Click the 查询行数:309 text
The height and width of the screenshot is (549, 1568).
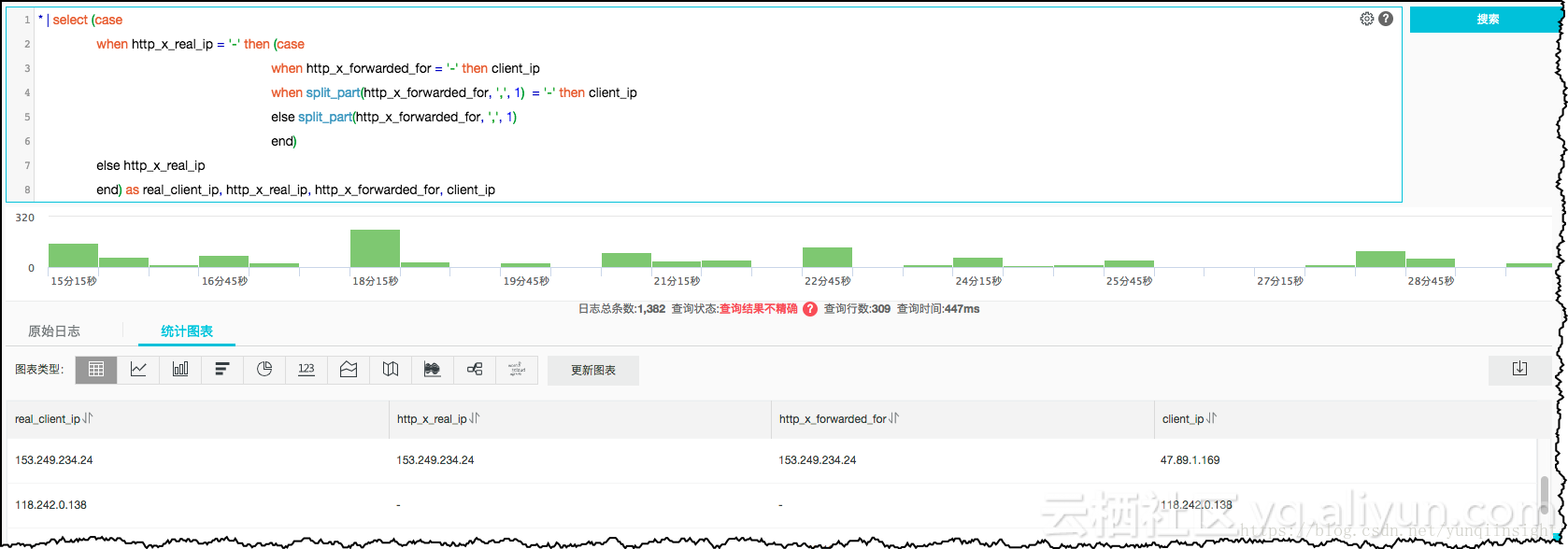[x=857, y=309]
